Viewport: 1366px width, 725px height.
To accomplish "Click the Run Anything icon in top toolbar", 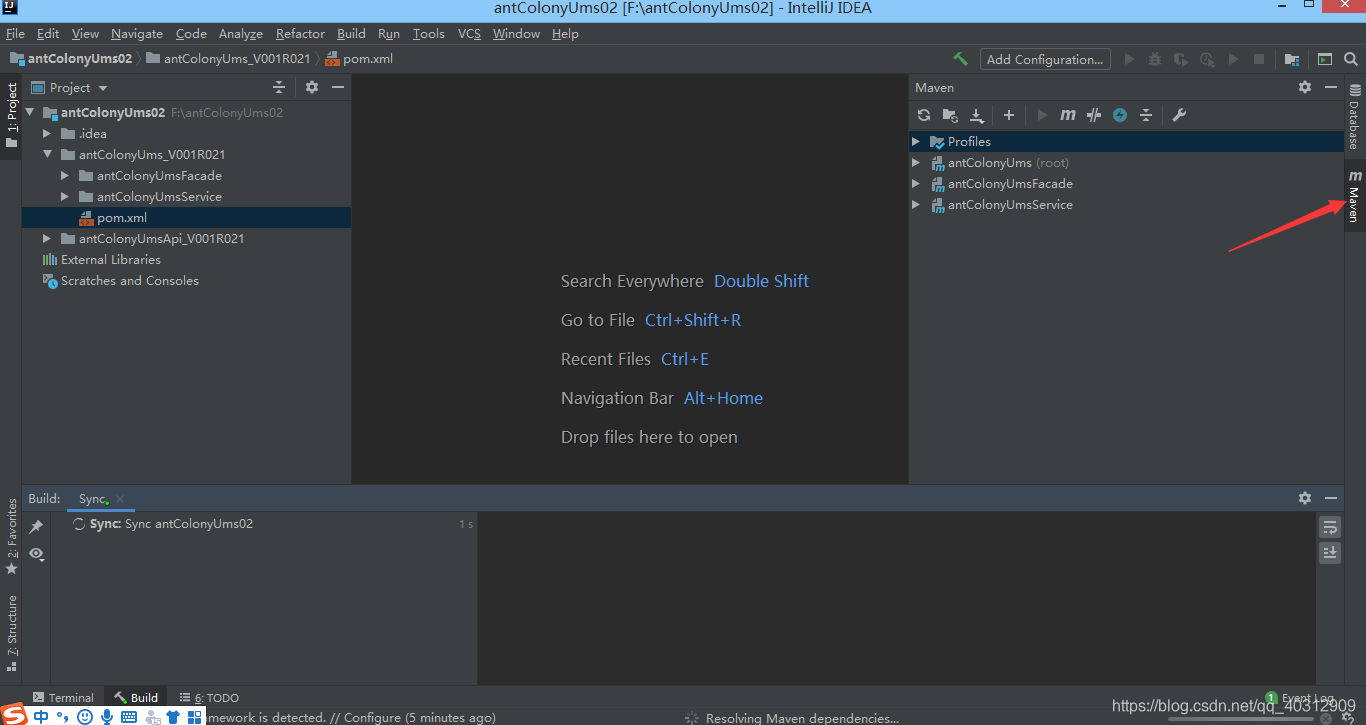I will [x=1325, y=59].
